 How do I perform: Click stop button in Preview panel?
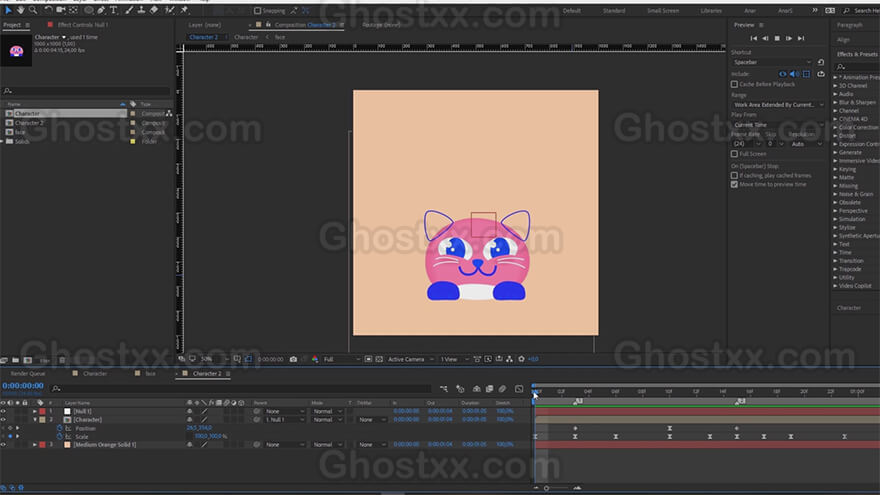pyautogui.click(x=777, y=38)
